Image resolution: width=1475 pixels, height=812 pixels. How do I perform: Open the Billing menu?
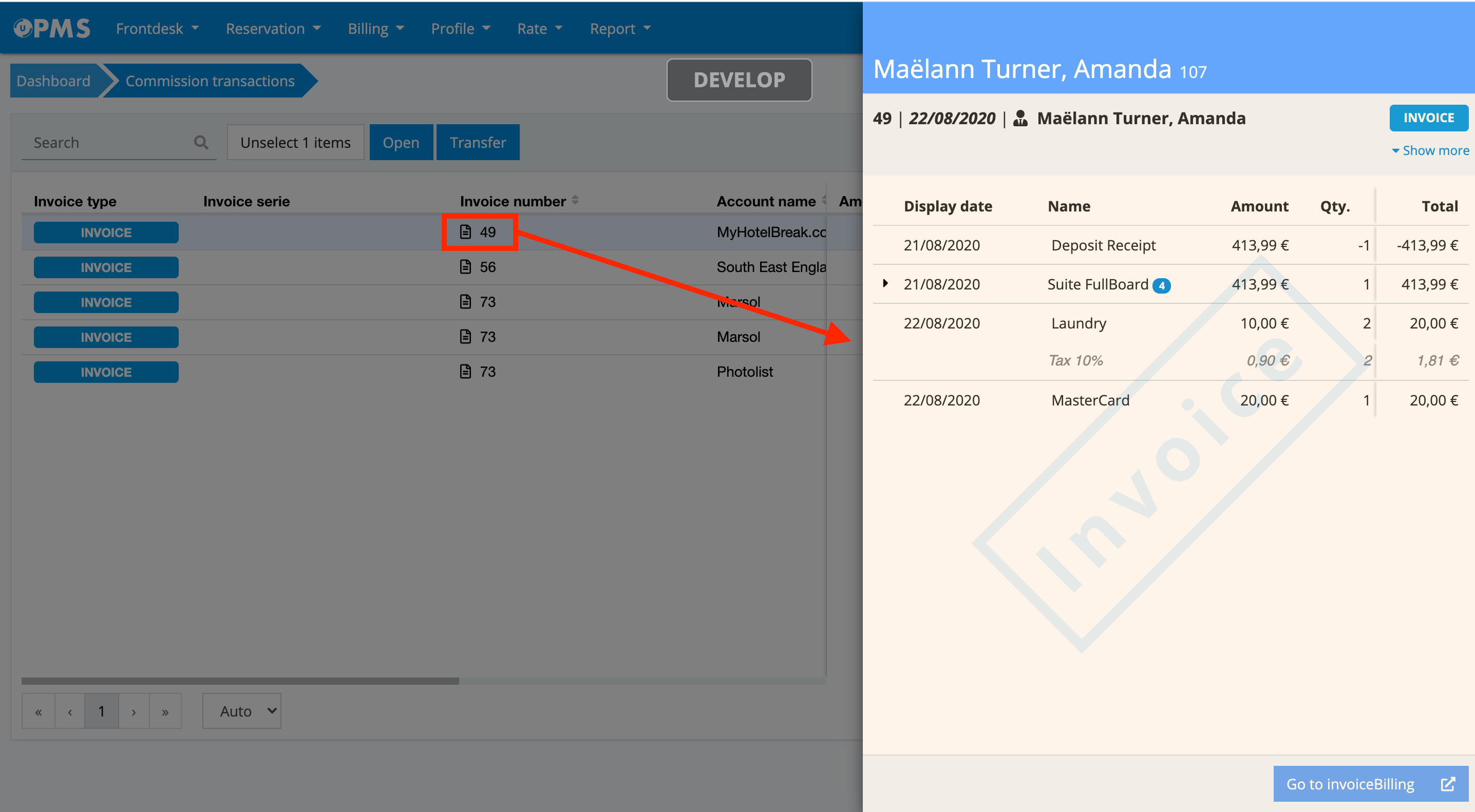(375, 29)
